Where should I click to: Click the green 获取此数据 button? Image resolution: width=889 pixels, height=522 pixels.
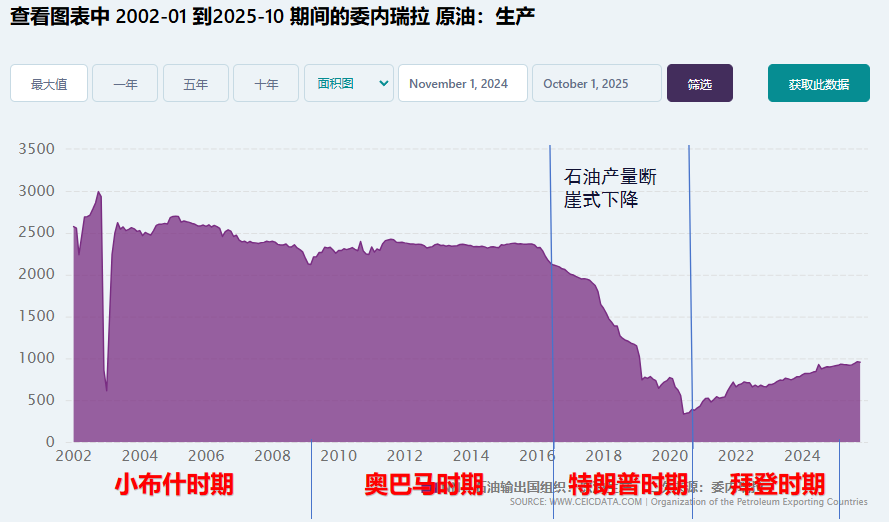(x=818, y=84)
